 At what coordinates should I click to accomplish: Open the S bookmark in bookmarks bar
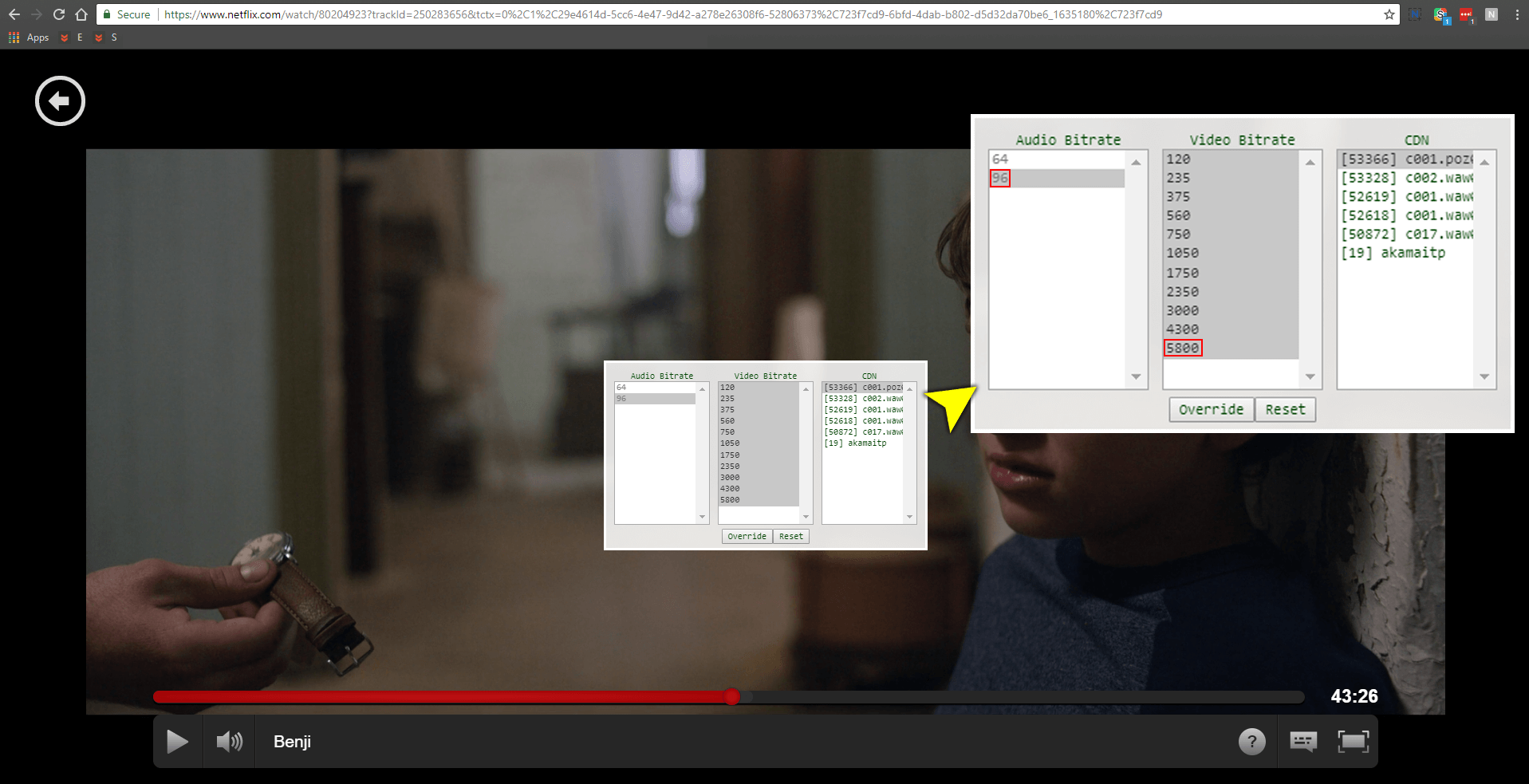pos(106,37)
